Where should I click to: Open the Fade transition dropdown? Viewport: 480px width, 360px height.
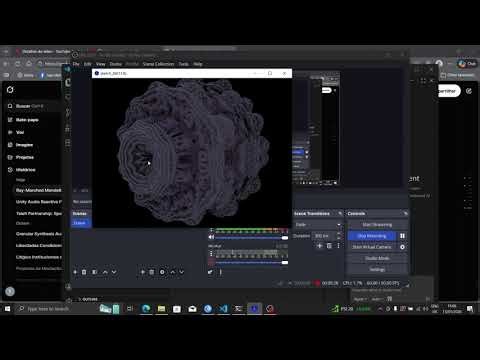[x=318, y=225]
